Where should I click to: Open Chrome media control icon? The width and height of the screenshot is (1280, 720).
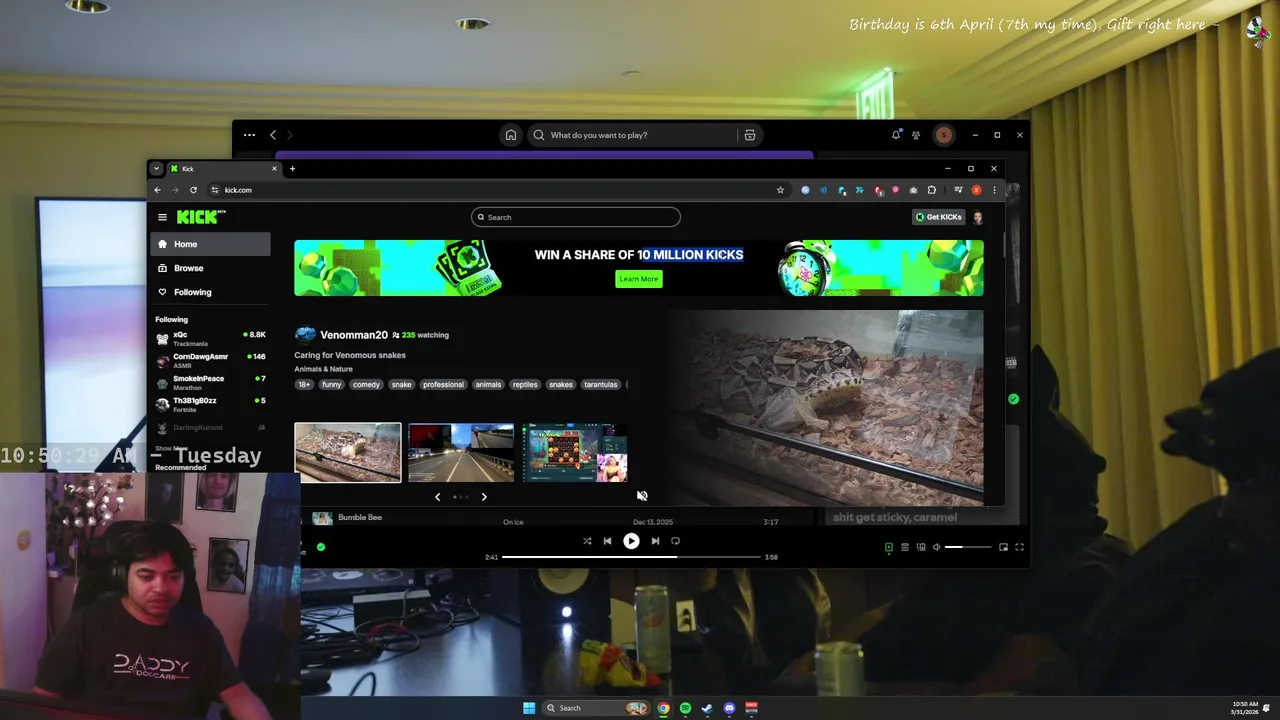tap(958, 190)
